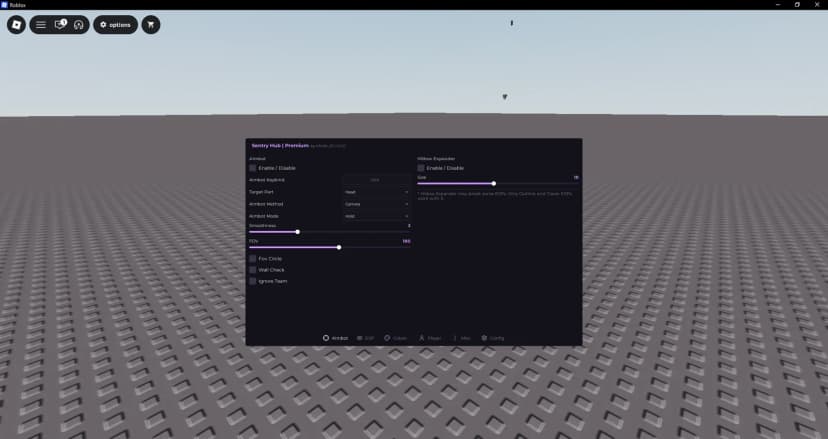
Task: Click the Aimbot Keybind field
Action: pyautogui.click(x=376, y=180)
